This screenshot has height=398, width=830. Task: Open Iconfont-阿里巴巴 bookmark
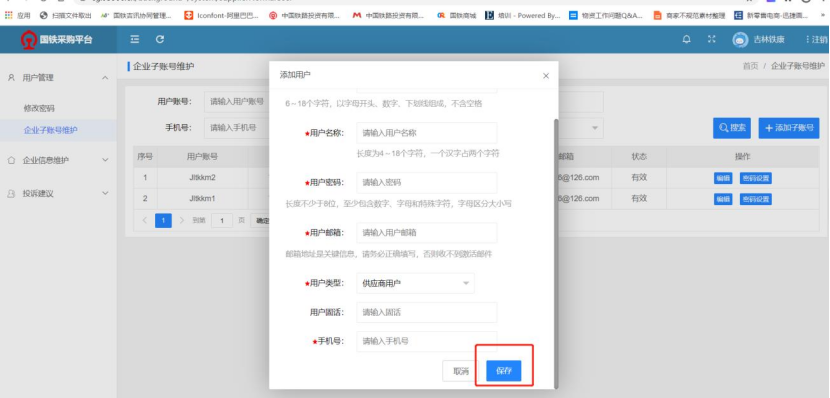point(221,15)
